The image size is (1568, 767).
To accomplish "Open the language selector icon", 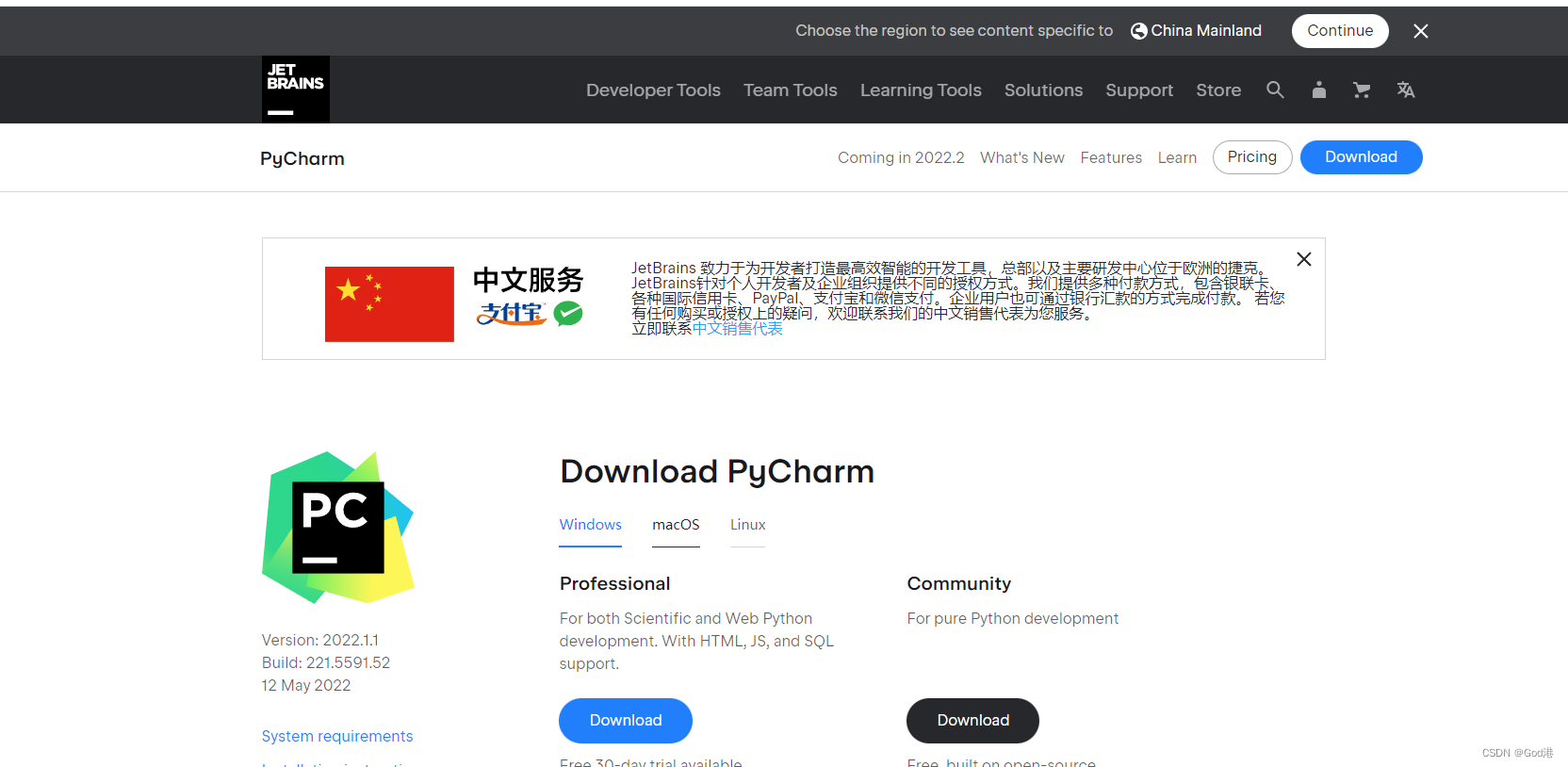I will (x=1406, y=90).
